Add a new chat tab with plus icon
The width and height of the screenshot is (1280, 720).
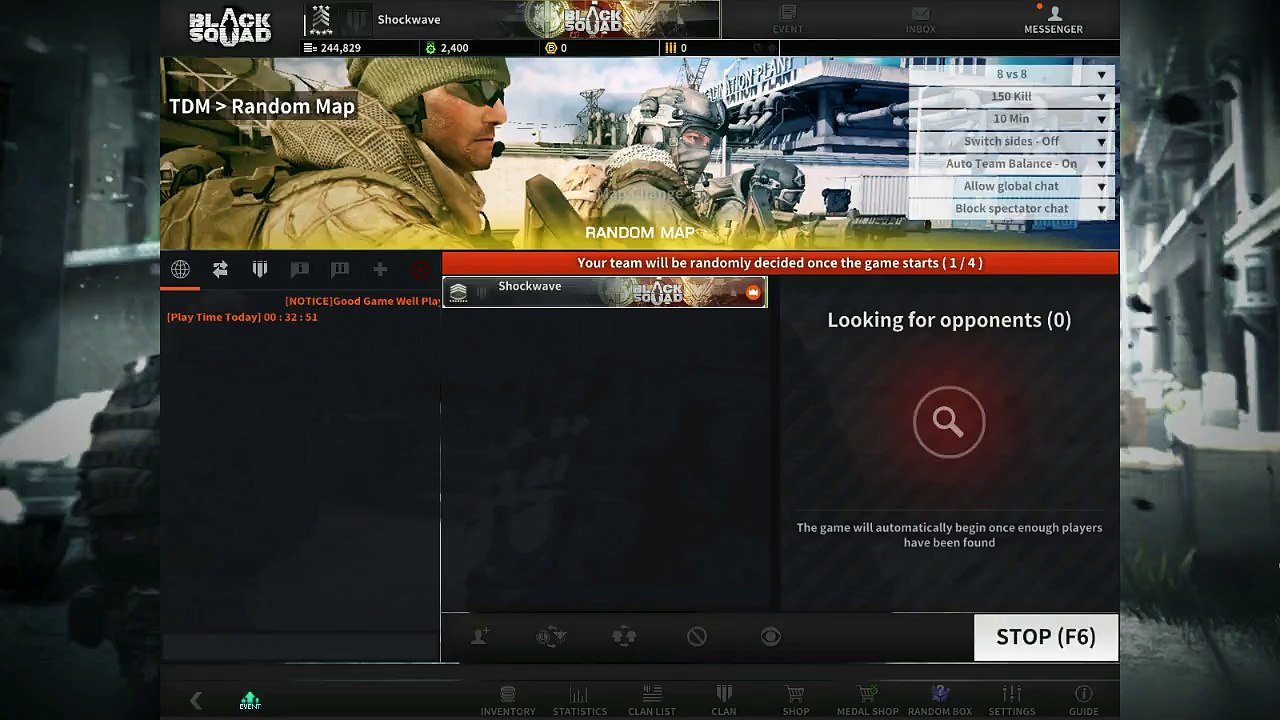coord(380,269)
